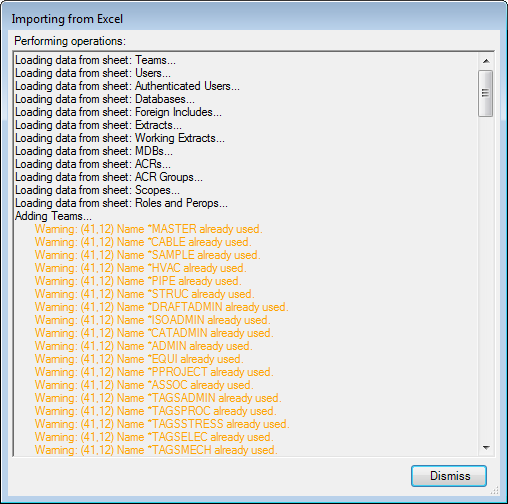Select the 'Loading data from sheet: Teams...' line
The width and height of the screenshot is (508, 504).
95,60
